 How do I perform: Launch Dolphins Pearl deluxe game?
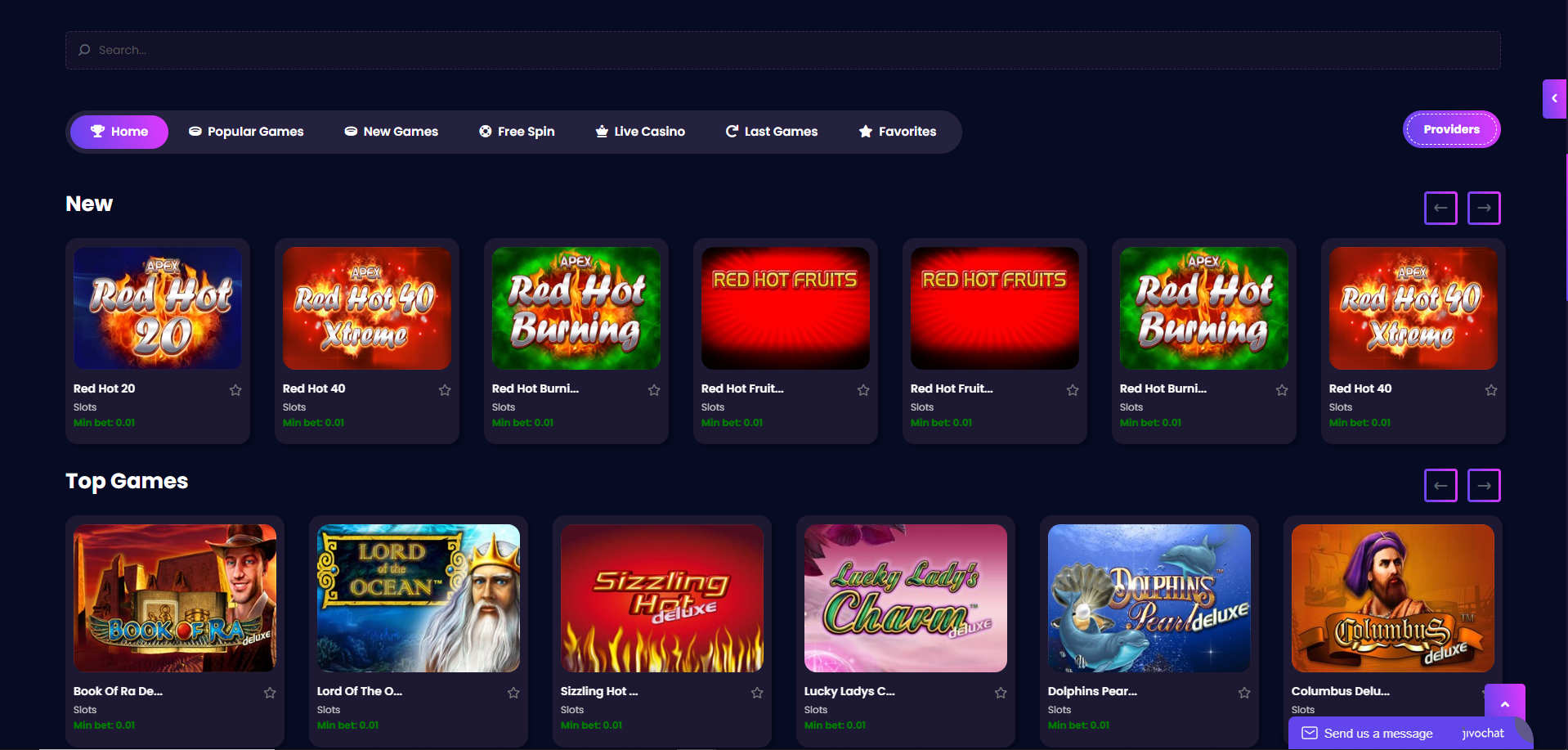pos(1149,598)
